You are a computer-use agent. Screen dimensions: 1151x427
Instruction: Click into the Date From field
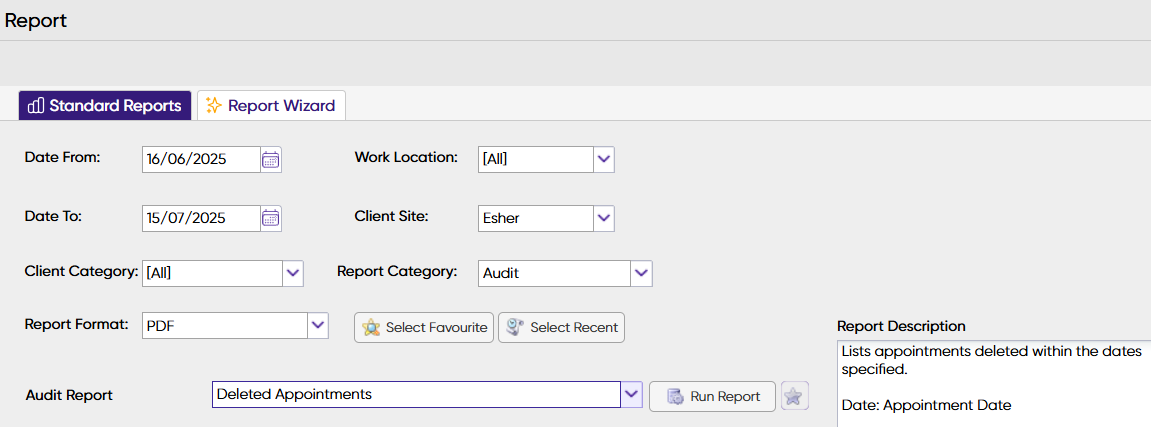coord(200,159)
